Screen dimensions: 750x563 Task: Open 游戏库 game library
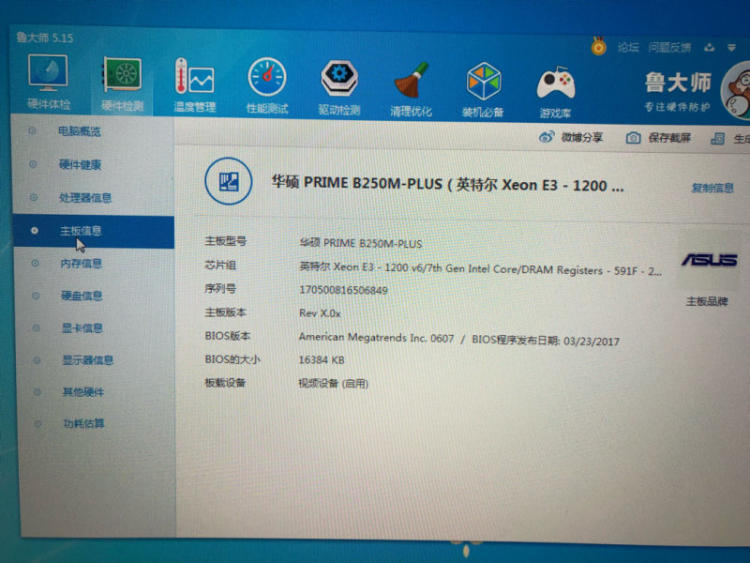(x=555, y=91)
